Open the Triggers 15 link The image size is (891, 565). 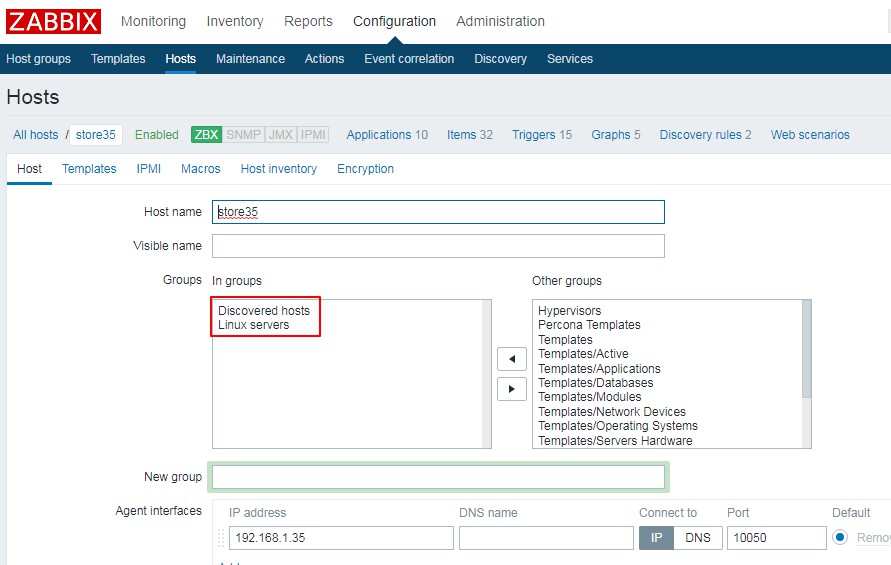tap(541, 135)
